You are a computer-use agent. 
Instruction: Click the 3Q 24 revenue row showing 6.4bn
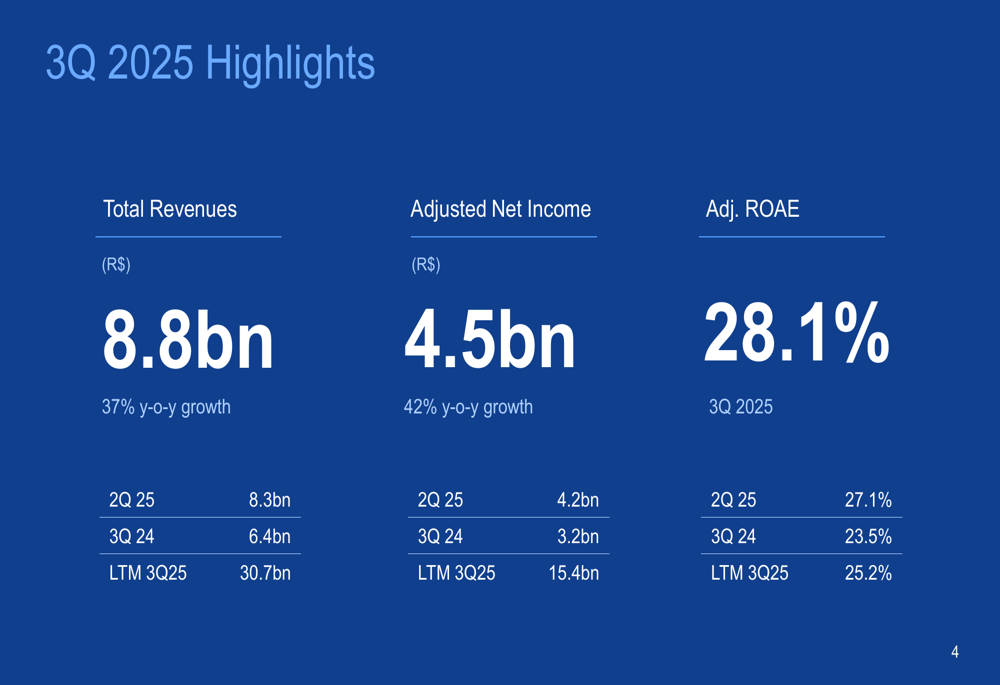200,536
